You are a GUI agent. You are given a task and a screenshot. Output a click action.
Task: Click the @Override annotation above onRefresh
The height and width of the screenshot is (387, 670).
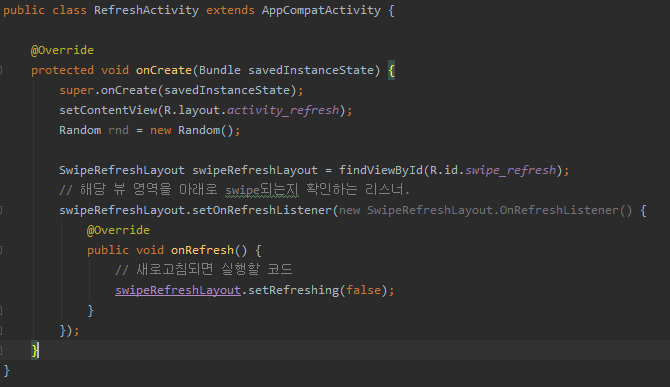click(118, 230)
